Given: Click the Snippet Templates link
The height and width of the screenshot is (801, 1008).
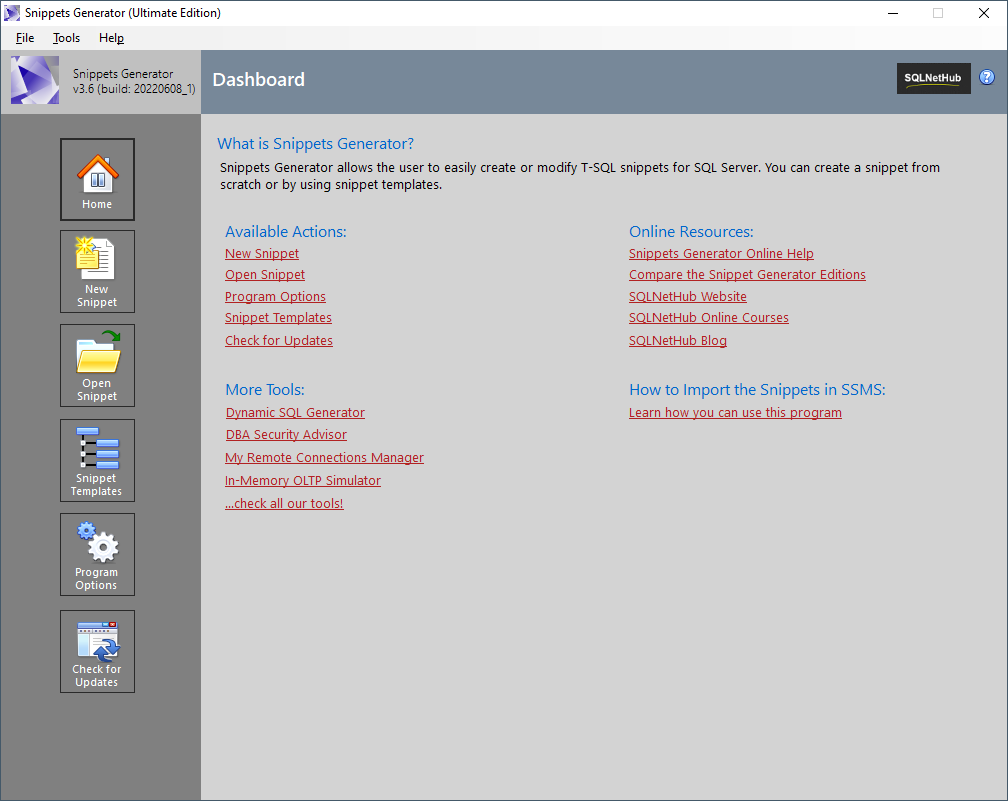Looking at the screenshot, I should [x=278, y=318].
